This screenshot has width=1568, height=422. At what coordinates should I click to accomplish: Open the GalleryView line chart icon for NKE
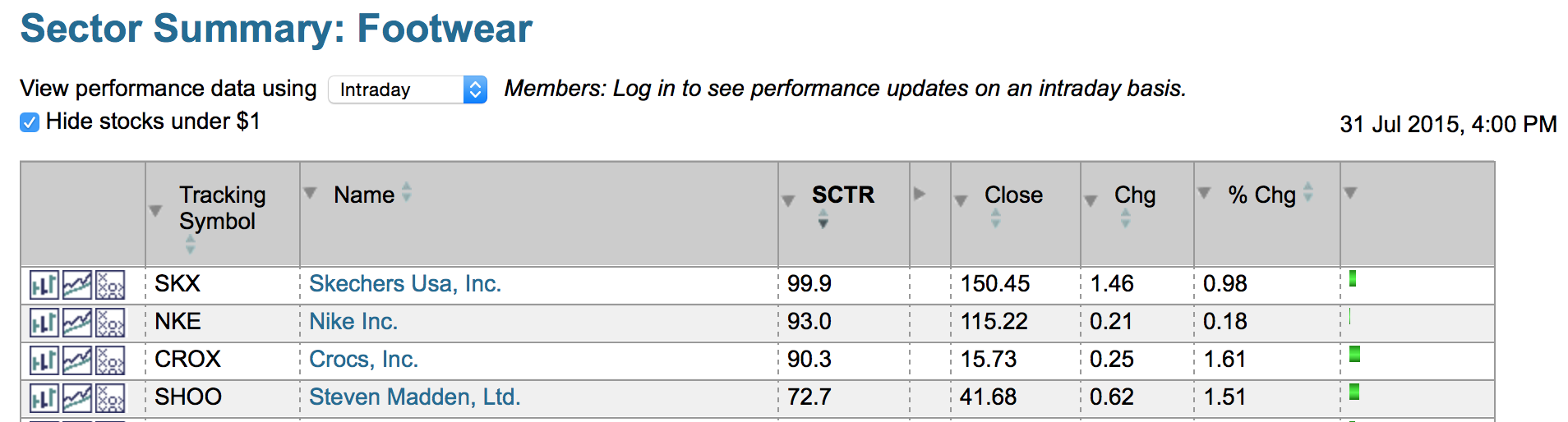77,323
